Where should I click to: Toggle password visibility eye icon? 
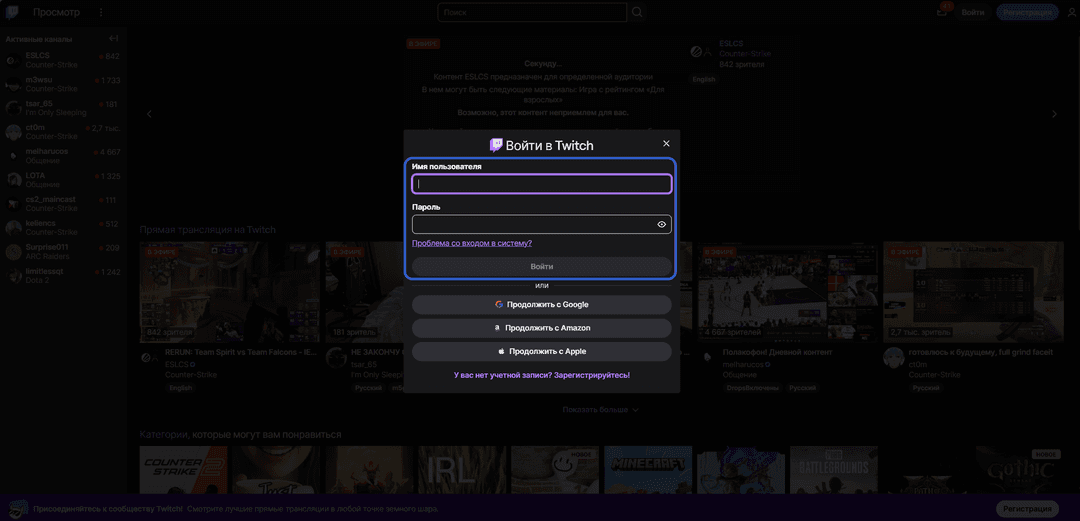[661, 225]
